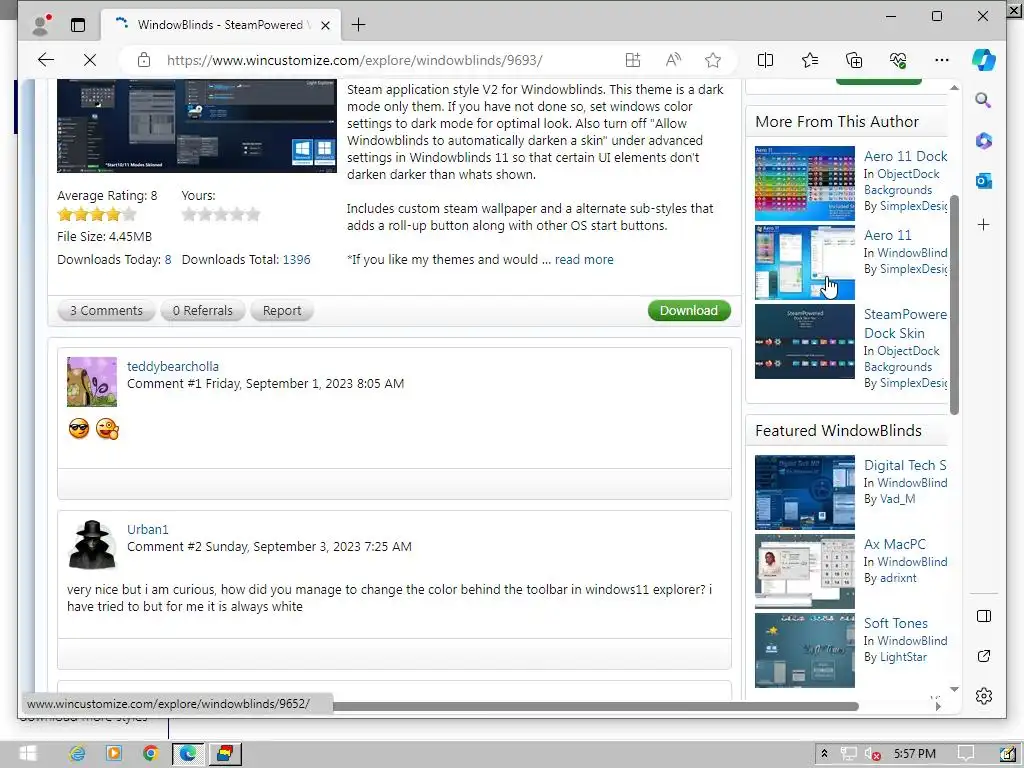Click page vertical scrollbar thumb
Viewport: 1024px width, 768px height.
(954, 304)
